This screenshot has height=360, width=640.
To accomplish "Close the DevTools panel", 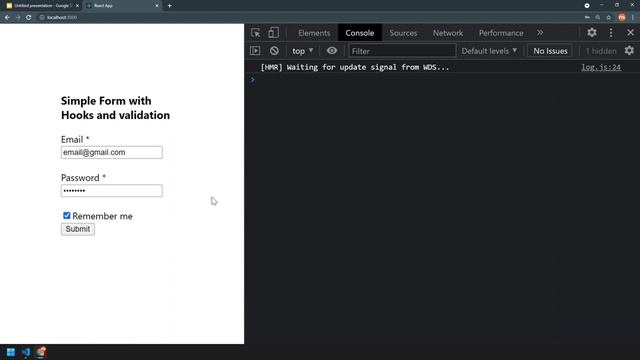I will 631,32.
